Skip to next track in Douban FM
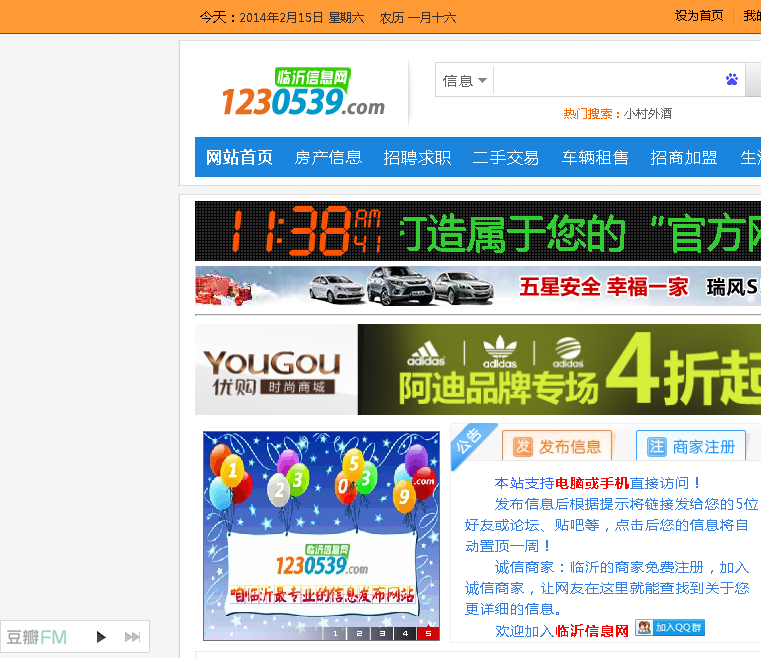761x658 pixels. pyautogui.click(x=132, y=637)
